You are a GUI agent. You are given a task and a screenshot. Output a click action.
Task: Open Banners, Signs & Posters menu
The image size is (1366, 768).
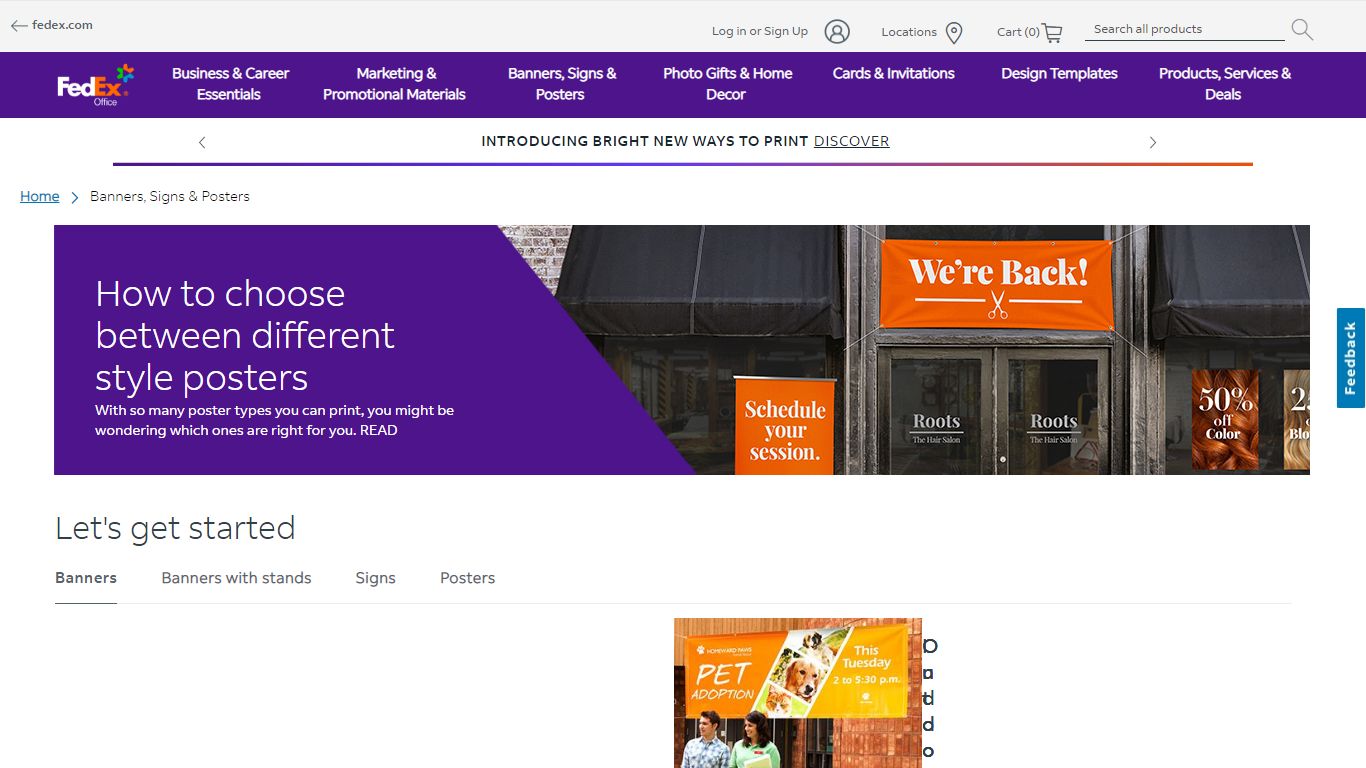(x=561, y=84)
